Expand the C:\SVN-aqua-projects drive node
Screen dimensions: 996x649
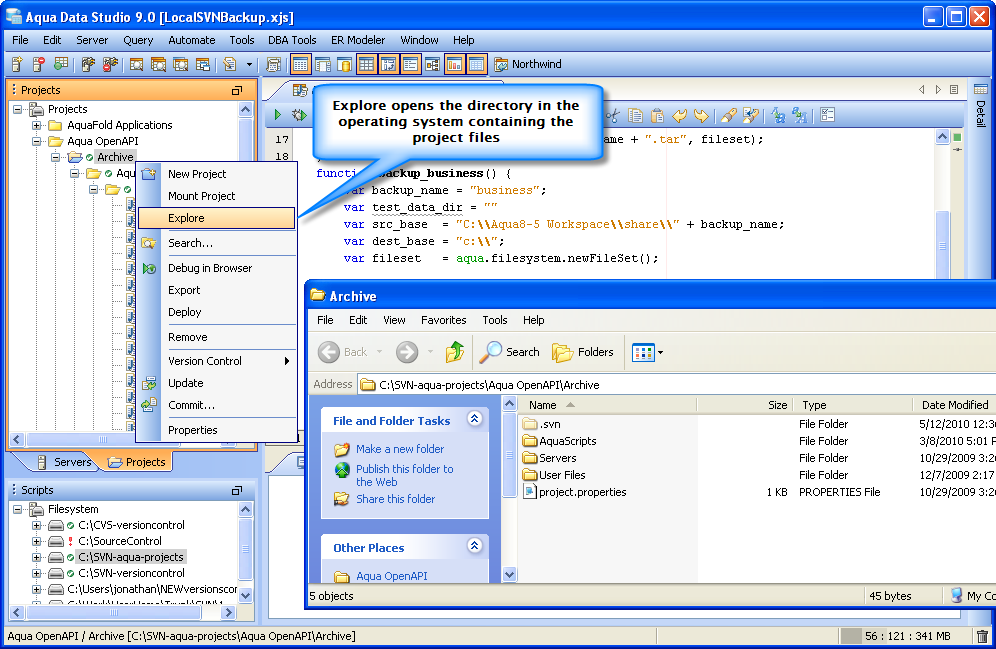(37, 557)
